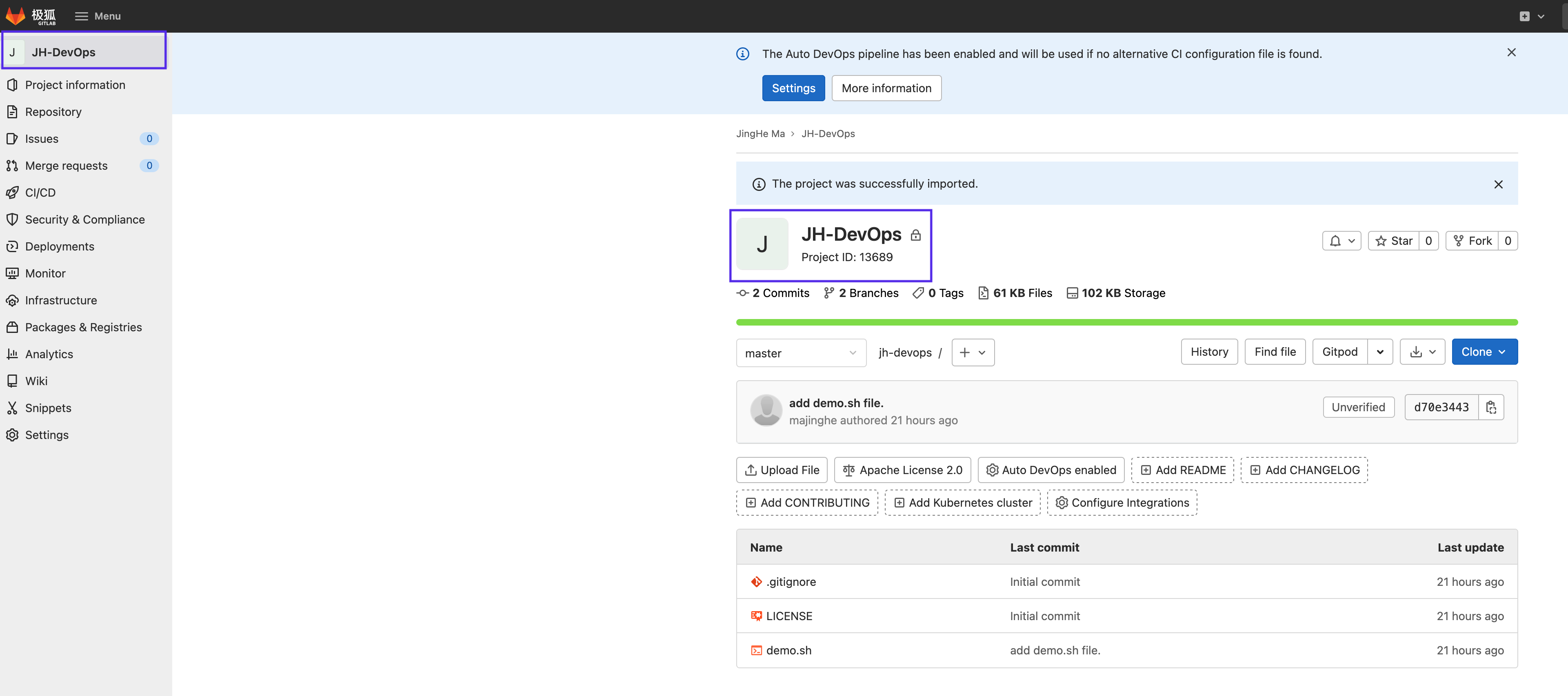Image resolution: width=1568 pixels, height=696 pixels.
Task: Open the demo.sh file
Action: 788,650
